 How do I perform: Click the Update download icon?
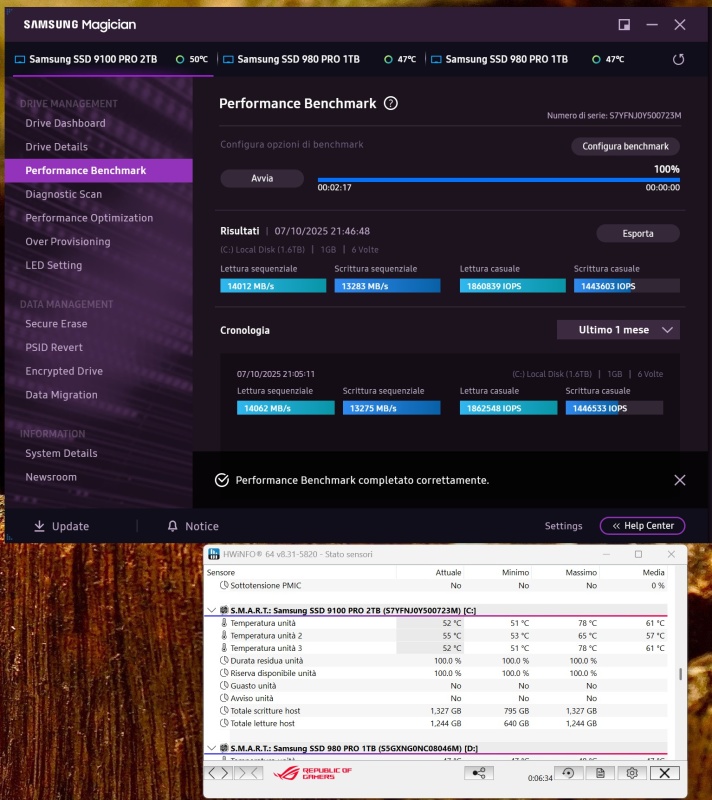coord(40,526)
